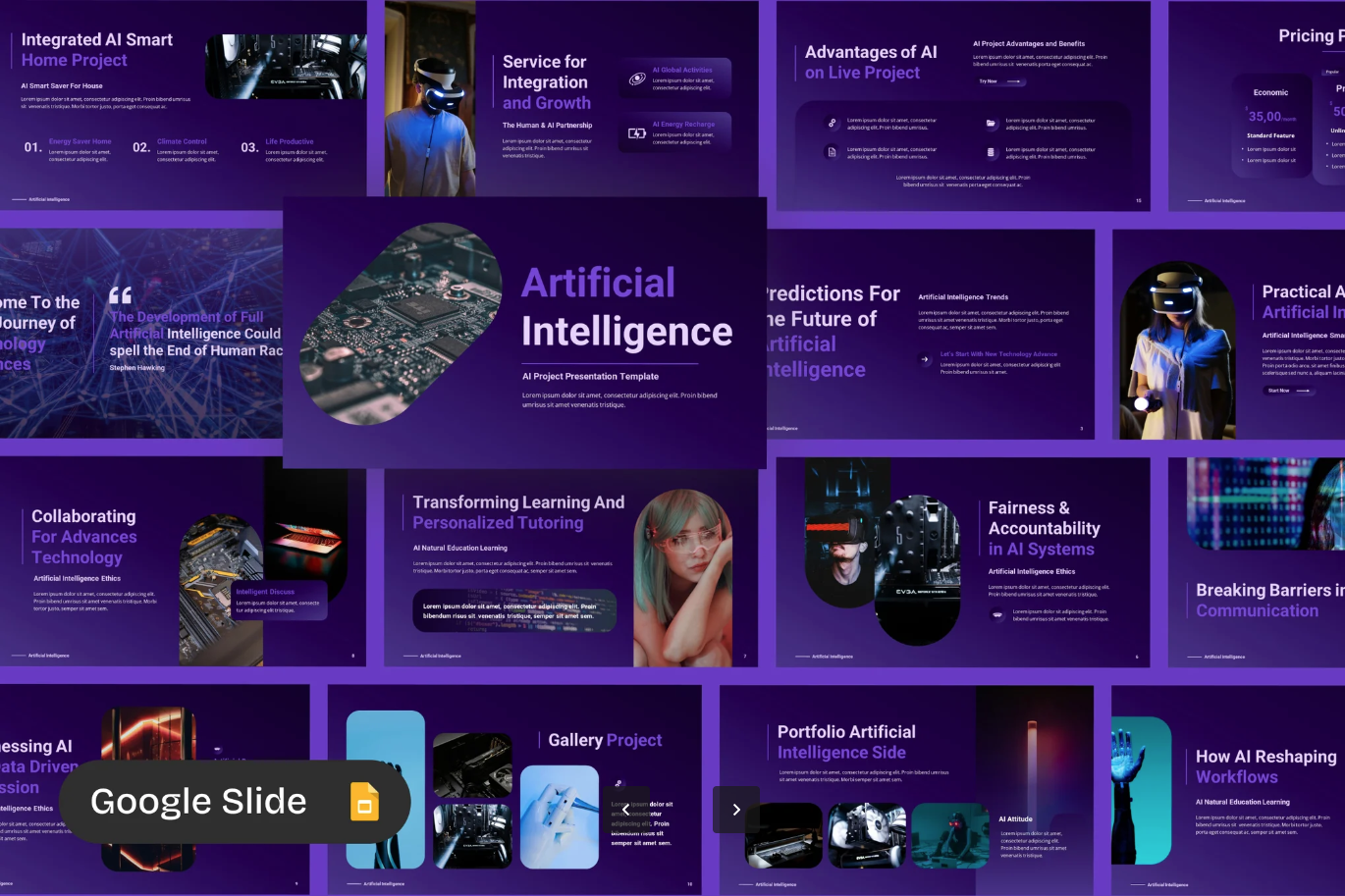Click the AI Energy Recharge battery icon
Image resolution: width=1345 pixels, height=896 pixels.
click(x=637, y=132)
